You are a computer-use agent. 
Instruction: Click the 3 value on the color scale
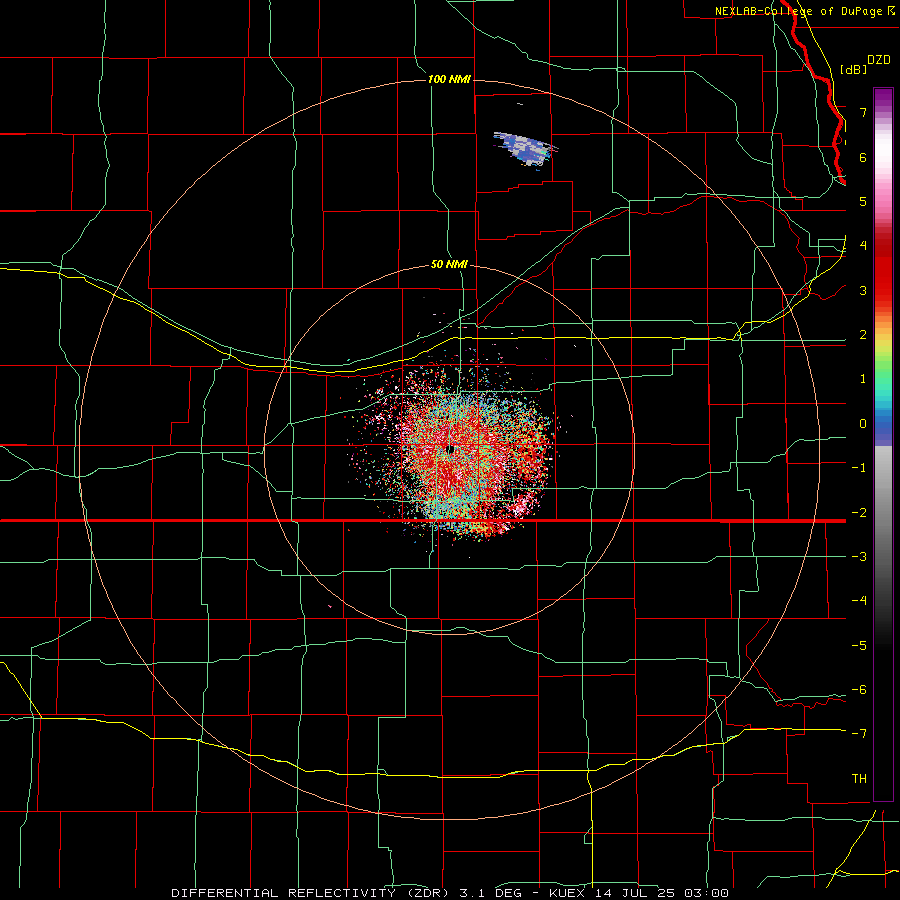coord(863,290)
